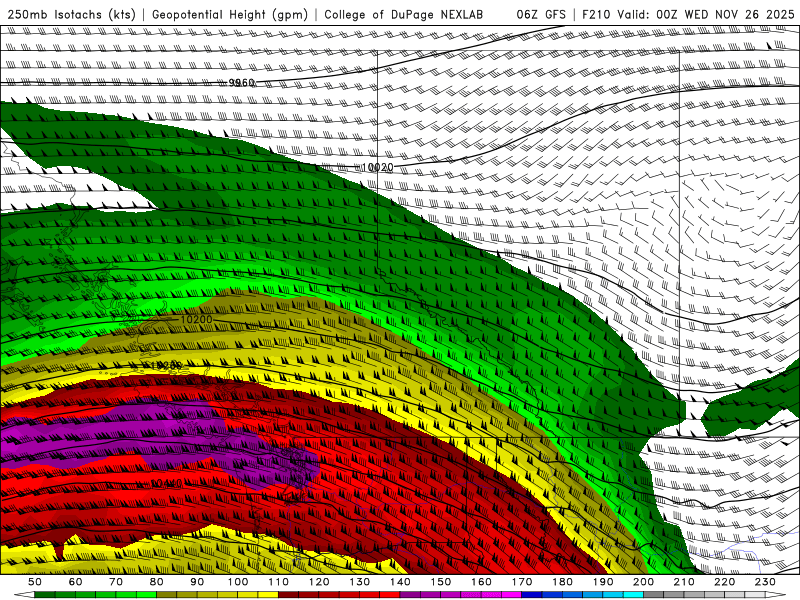The height and width of the screenshot is (600, 800).
Task: Click the 10440 height contour label
Action: [x=167, y=483]
